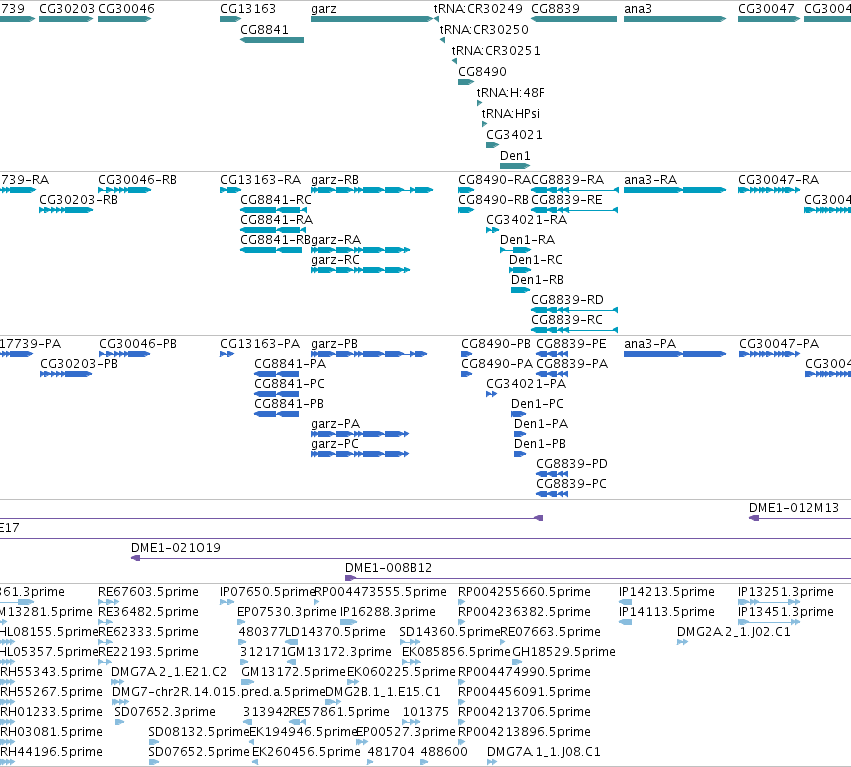Select the SD07652.3prime EST label
Viewport: 851px width, 767px height.
(x=164, y=712)
